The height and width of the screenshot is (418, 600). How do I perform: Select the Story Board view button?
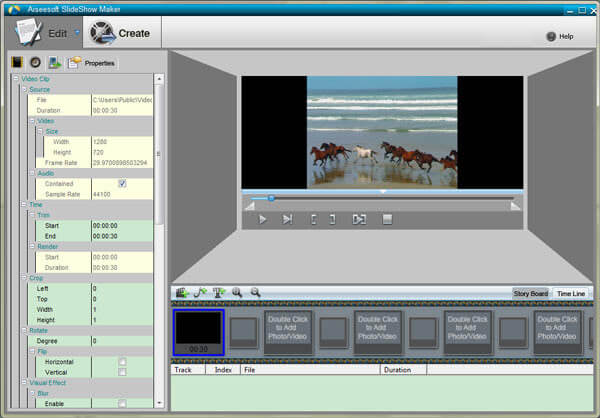pyautogui.click(x=530, y=293)
